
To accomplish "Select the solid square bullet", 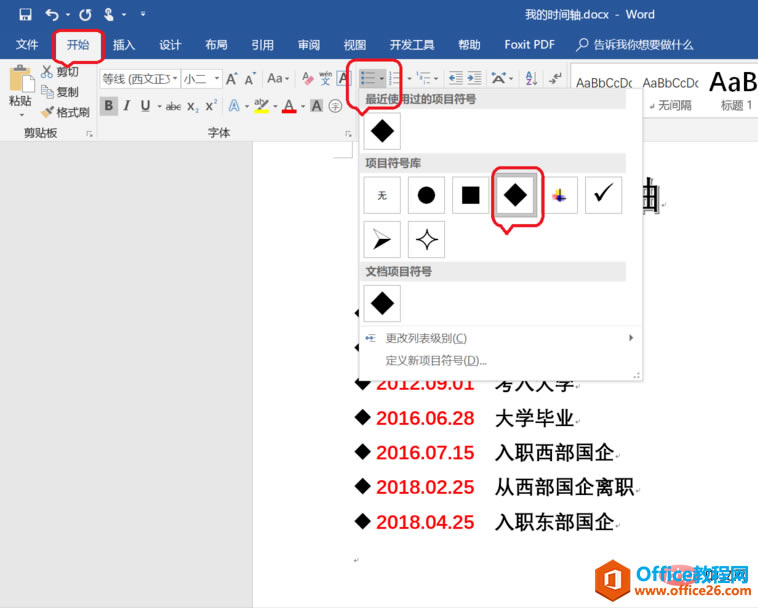I will point(471,195).
